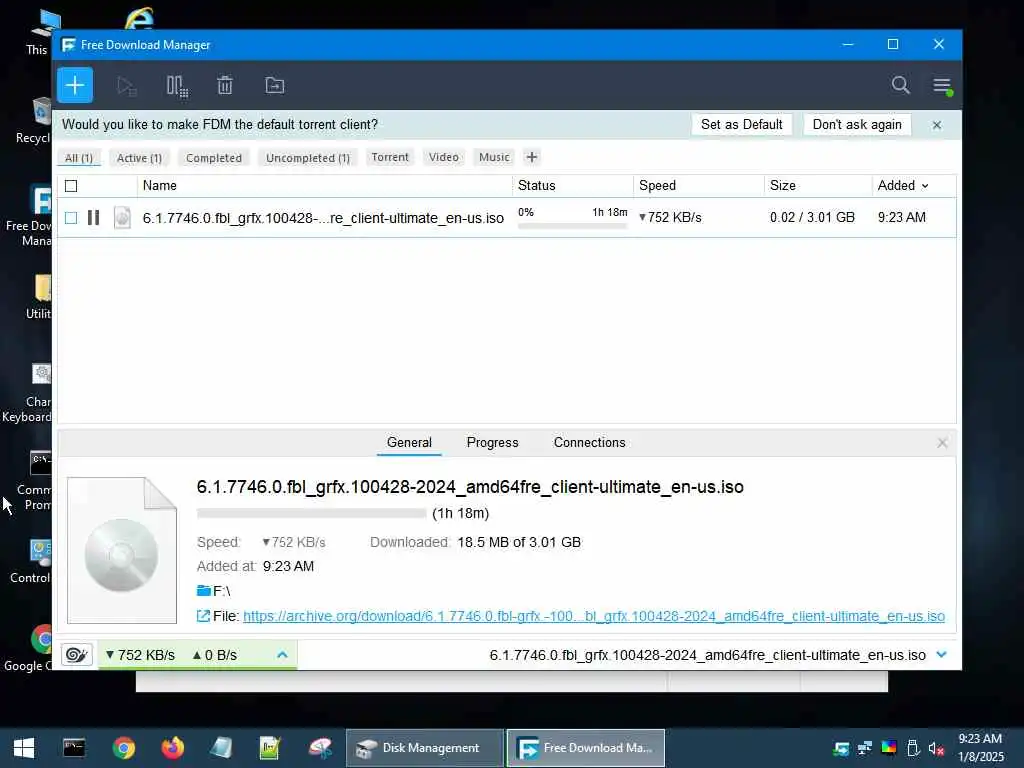This screenshot has height=768, width=1024.
Task: Select the iso file name in list row
Action: point(323,218)
